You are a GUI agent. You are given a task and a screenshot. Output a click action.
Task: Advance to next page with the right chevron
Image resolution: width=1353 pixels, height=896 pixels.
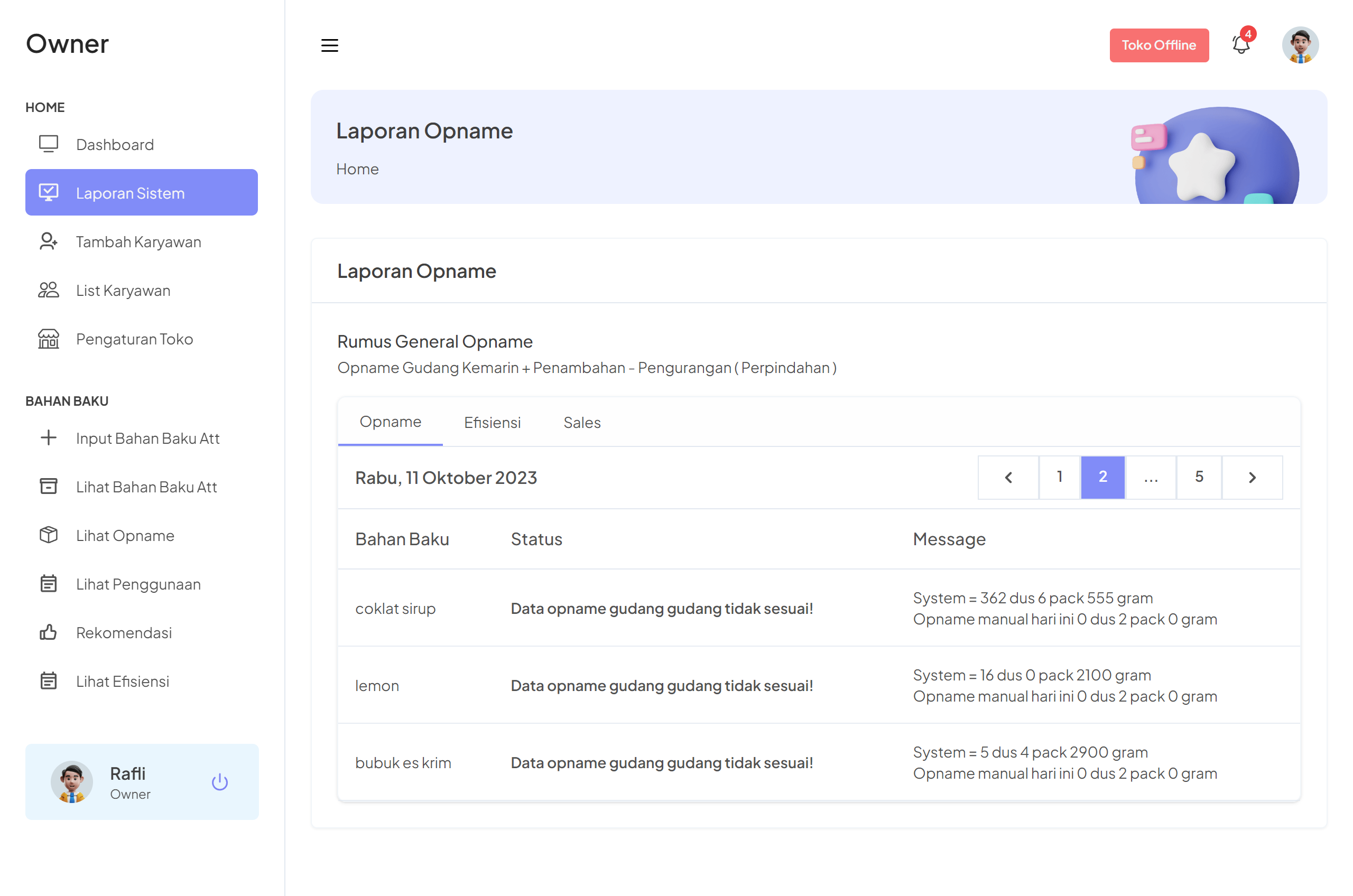[x=1253, y=477]
